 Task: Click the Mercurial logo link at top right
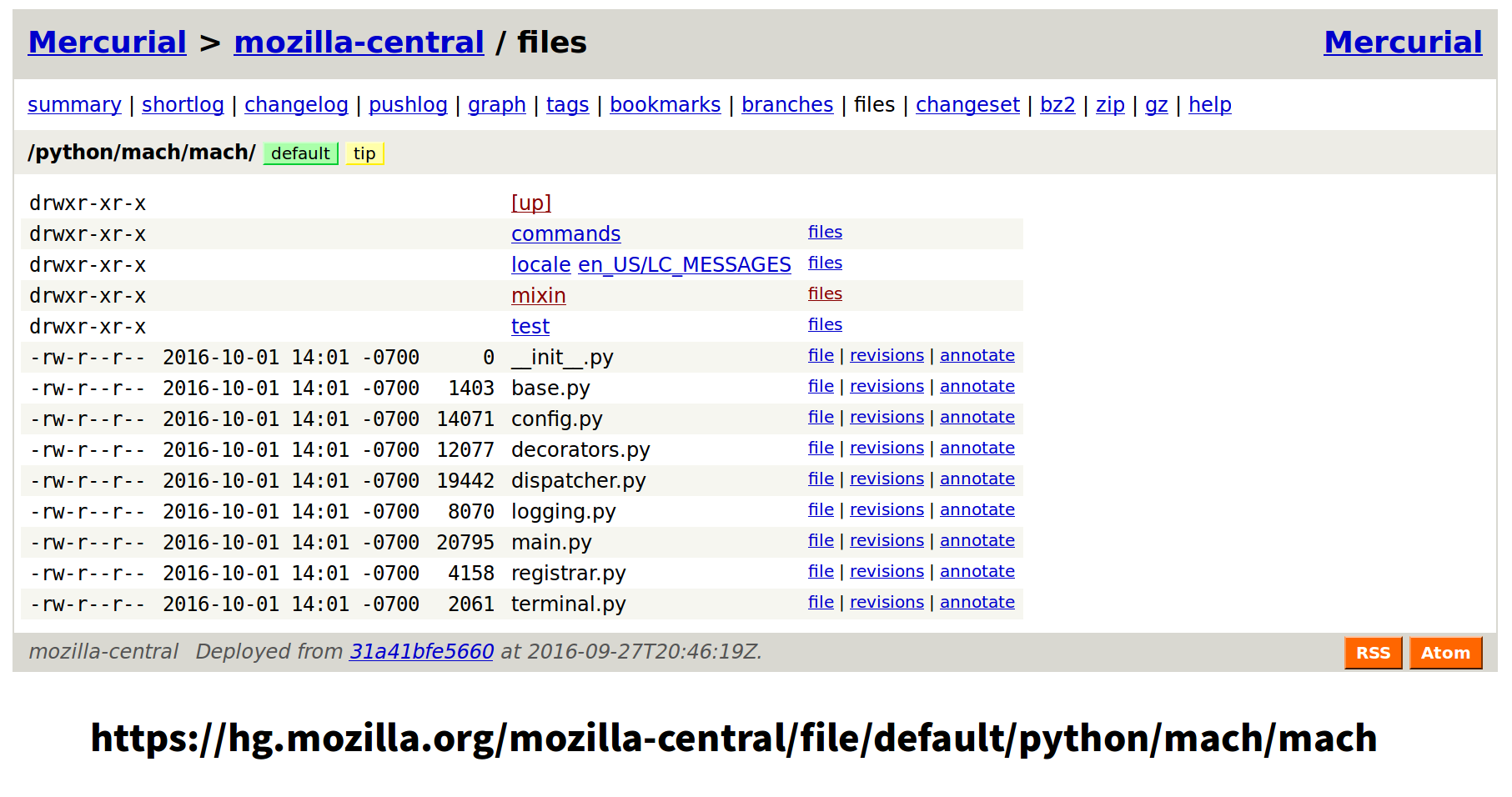(x=1403, y=42)
